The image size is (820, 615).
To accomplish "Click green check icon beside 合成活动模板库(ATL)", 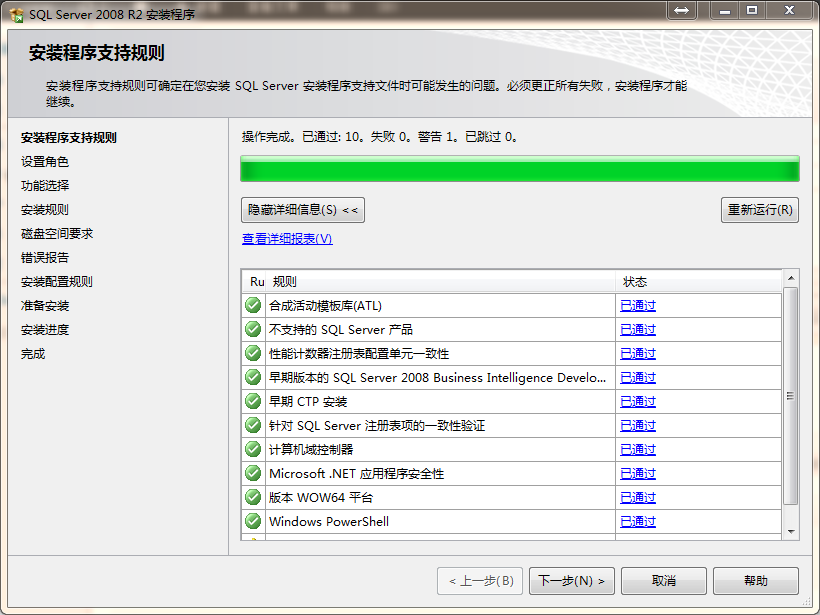I will pyautogui.click(x=253, y=306).
